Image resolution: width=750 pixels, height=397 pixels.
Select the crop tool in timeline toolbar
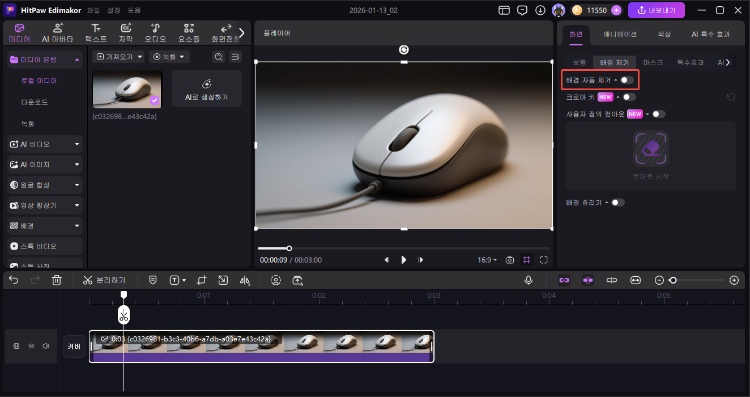point(201,280)
